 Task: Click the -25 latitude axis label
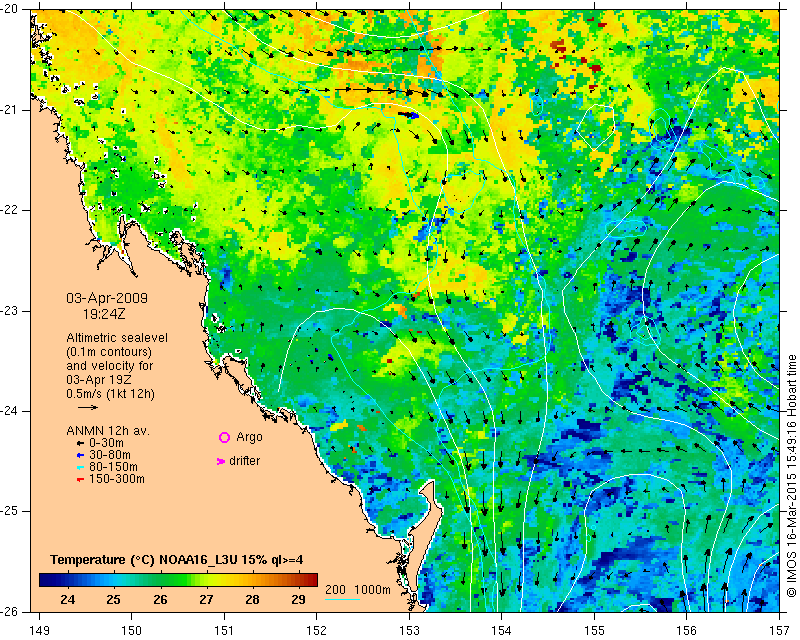(11, 511)
